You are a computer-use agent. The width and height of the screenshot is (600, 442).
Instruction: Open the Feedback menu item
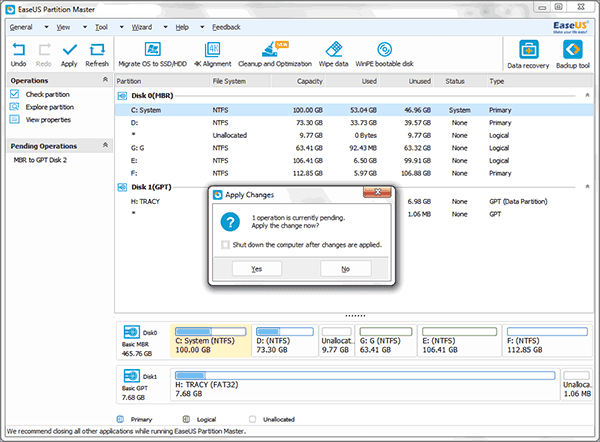(226, 27)
